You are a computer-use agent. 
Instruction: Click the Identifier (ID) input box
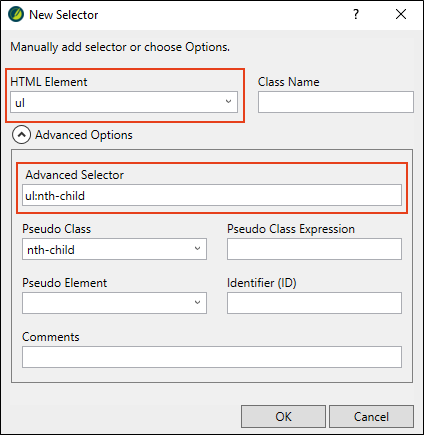314,303
